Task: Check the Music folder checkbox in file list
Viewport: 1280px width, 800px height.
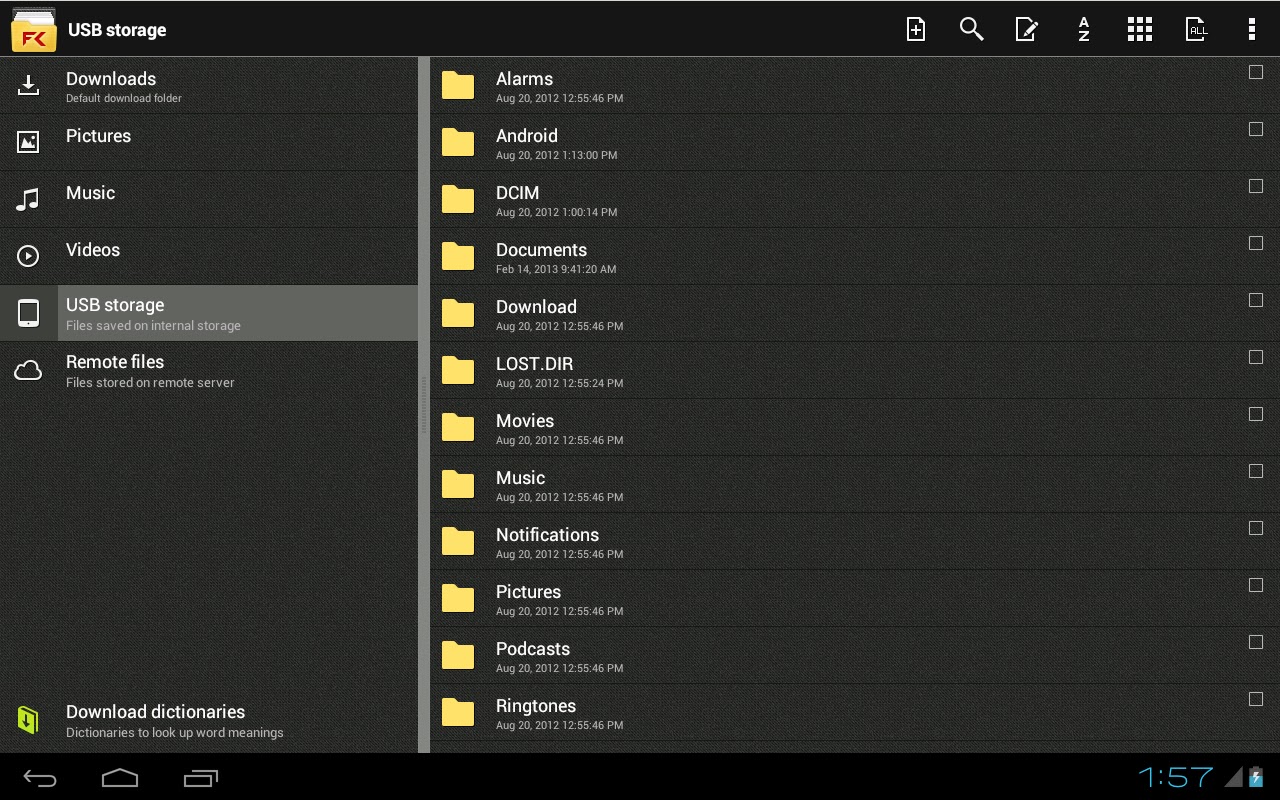Action: 1256,471
